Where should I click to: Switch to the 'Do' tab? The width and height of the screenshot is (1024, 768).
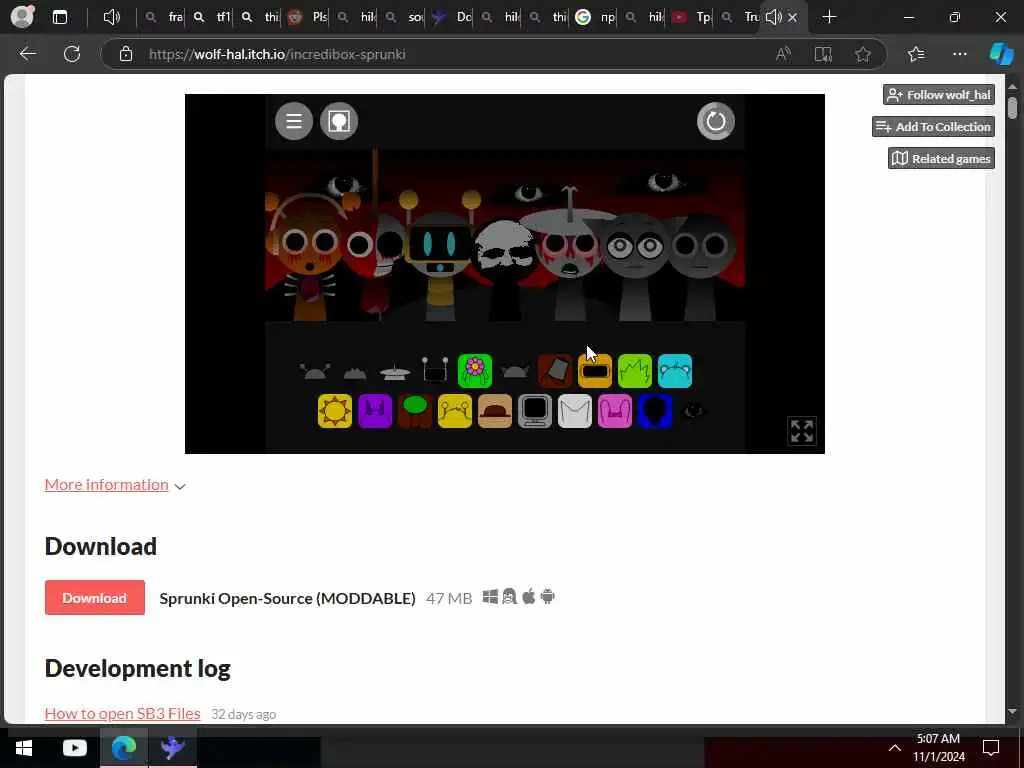coord(453,17)
